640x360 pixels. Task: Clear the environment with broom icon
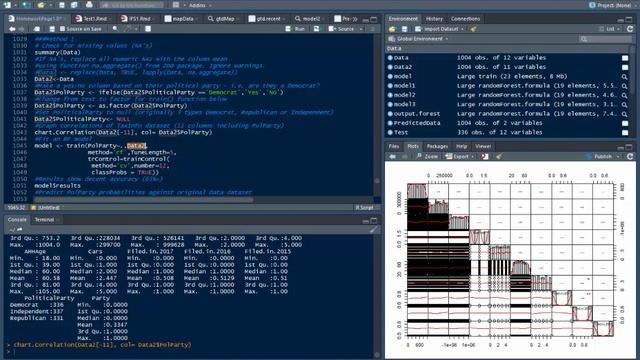tap(473, 29)
